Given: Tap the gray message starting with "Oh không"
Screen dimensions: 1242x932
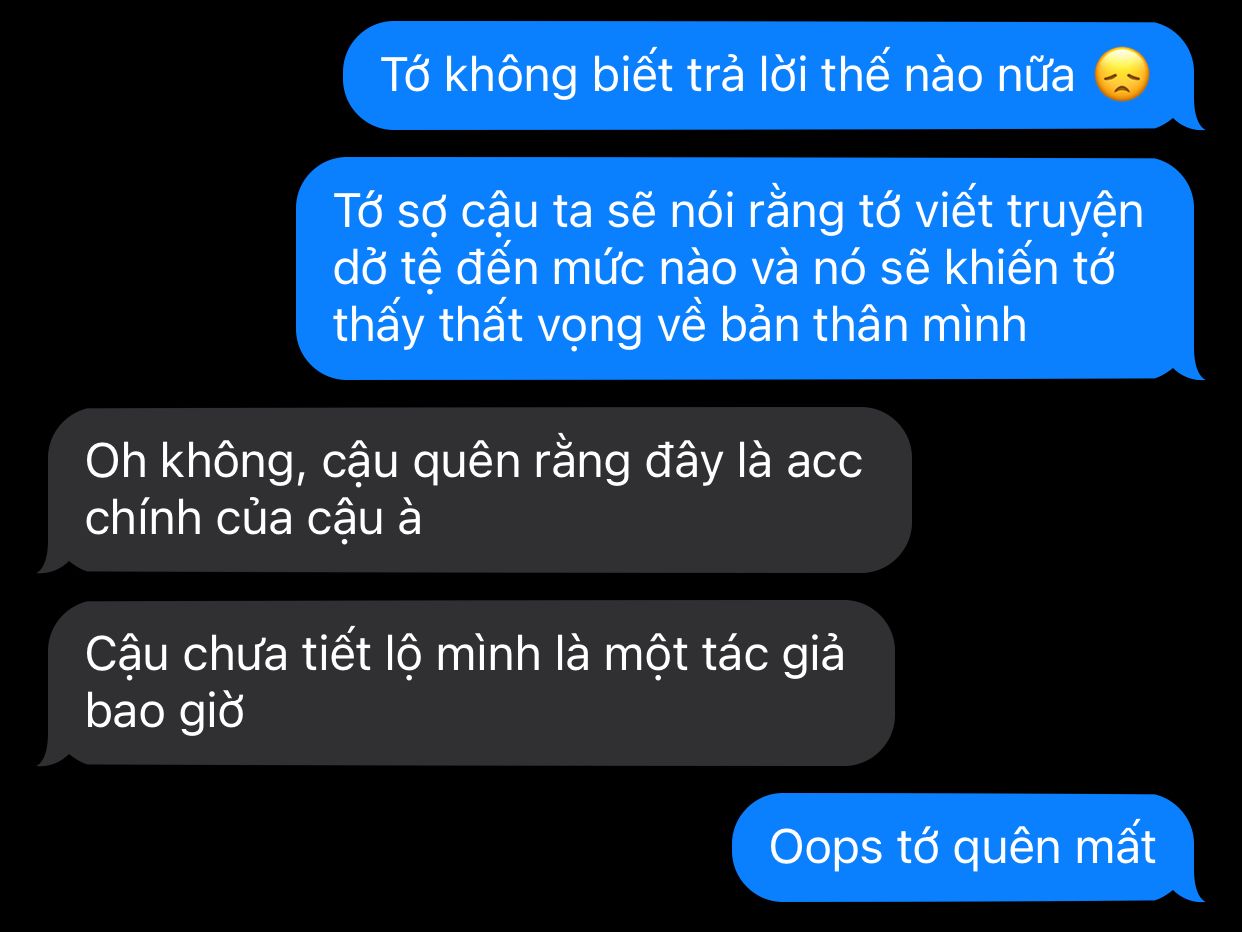Looking at the screenshot, I should pyautogui.click(x=475, y=490).
